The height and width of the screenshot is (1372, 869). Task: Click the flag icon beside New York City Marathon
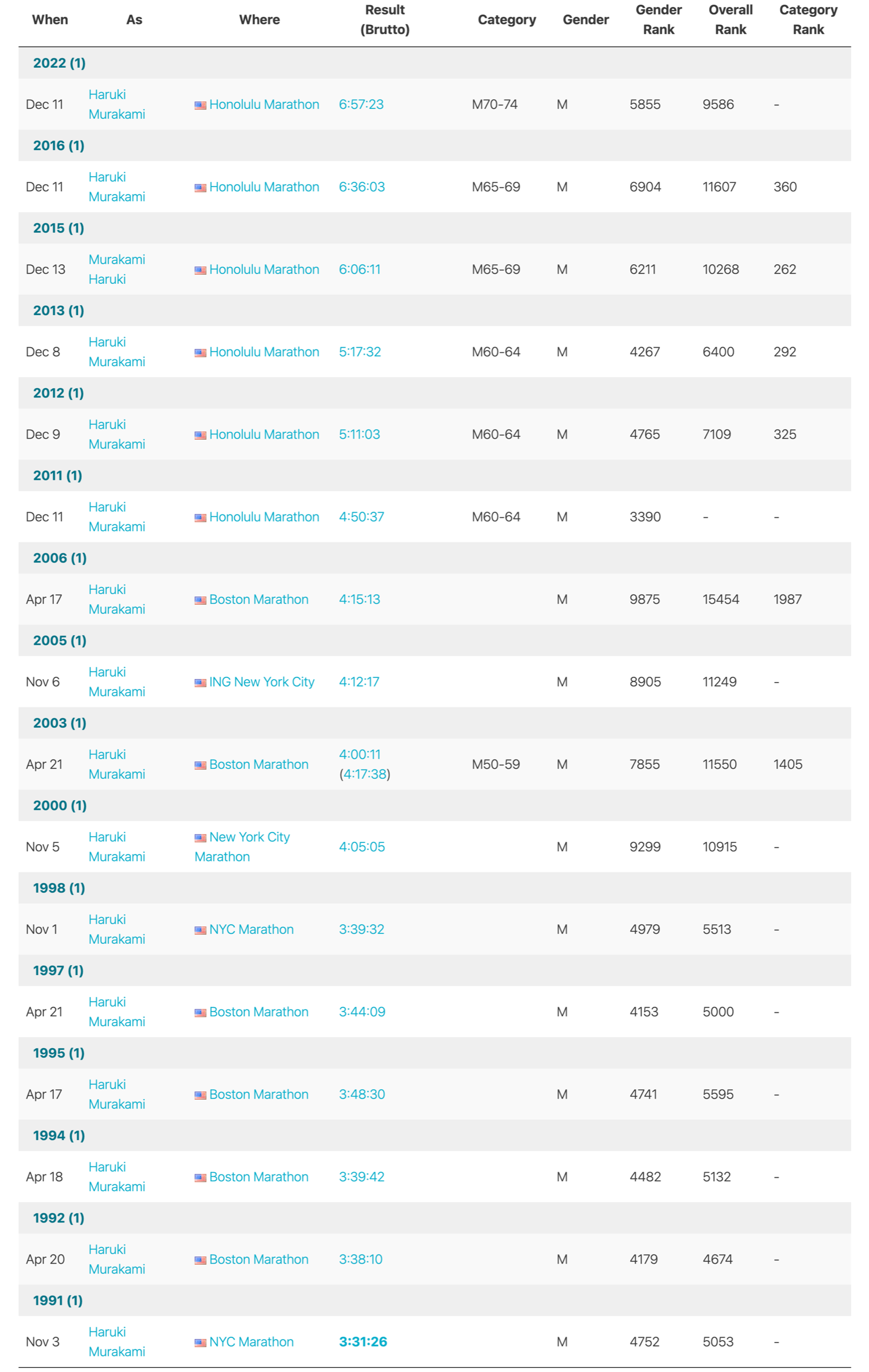(200, 838)
